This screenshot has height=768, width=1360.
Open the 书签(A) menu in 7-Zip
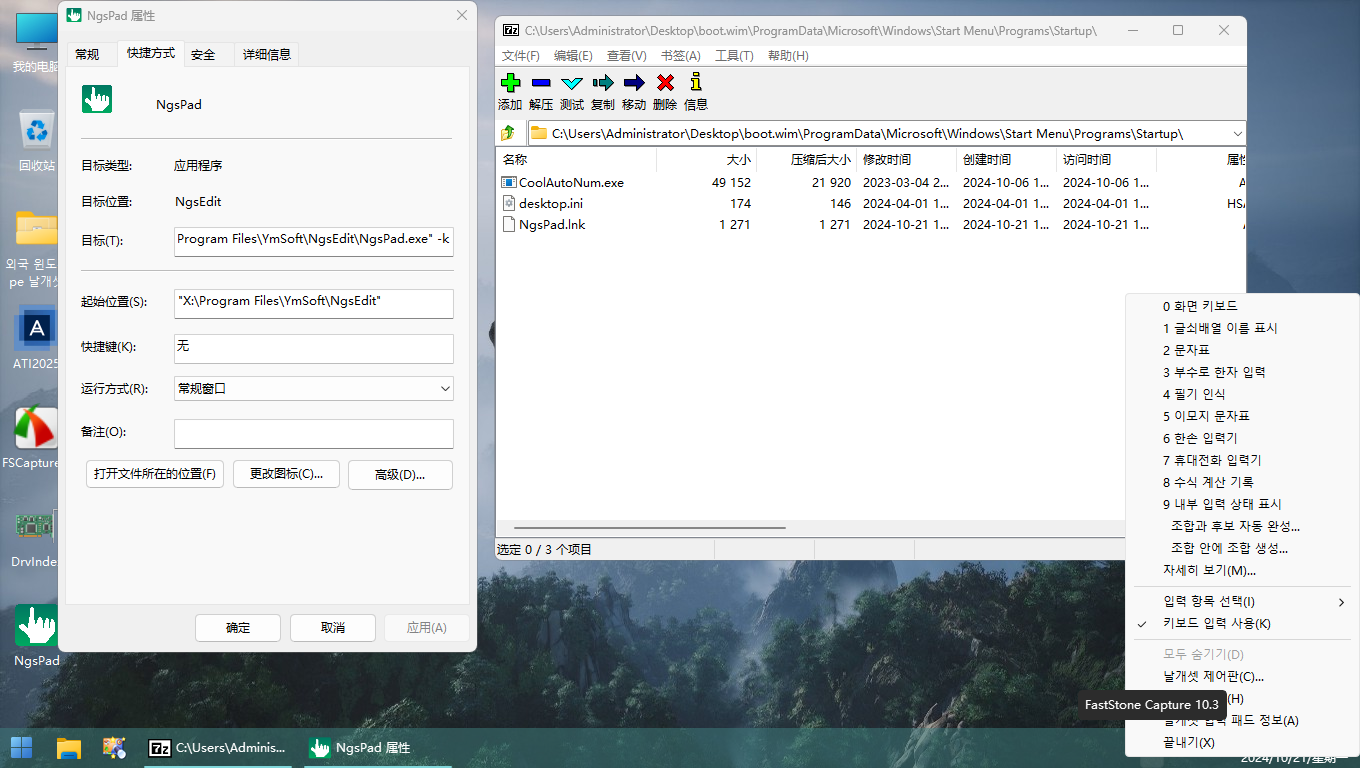[680, 56]
